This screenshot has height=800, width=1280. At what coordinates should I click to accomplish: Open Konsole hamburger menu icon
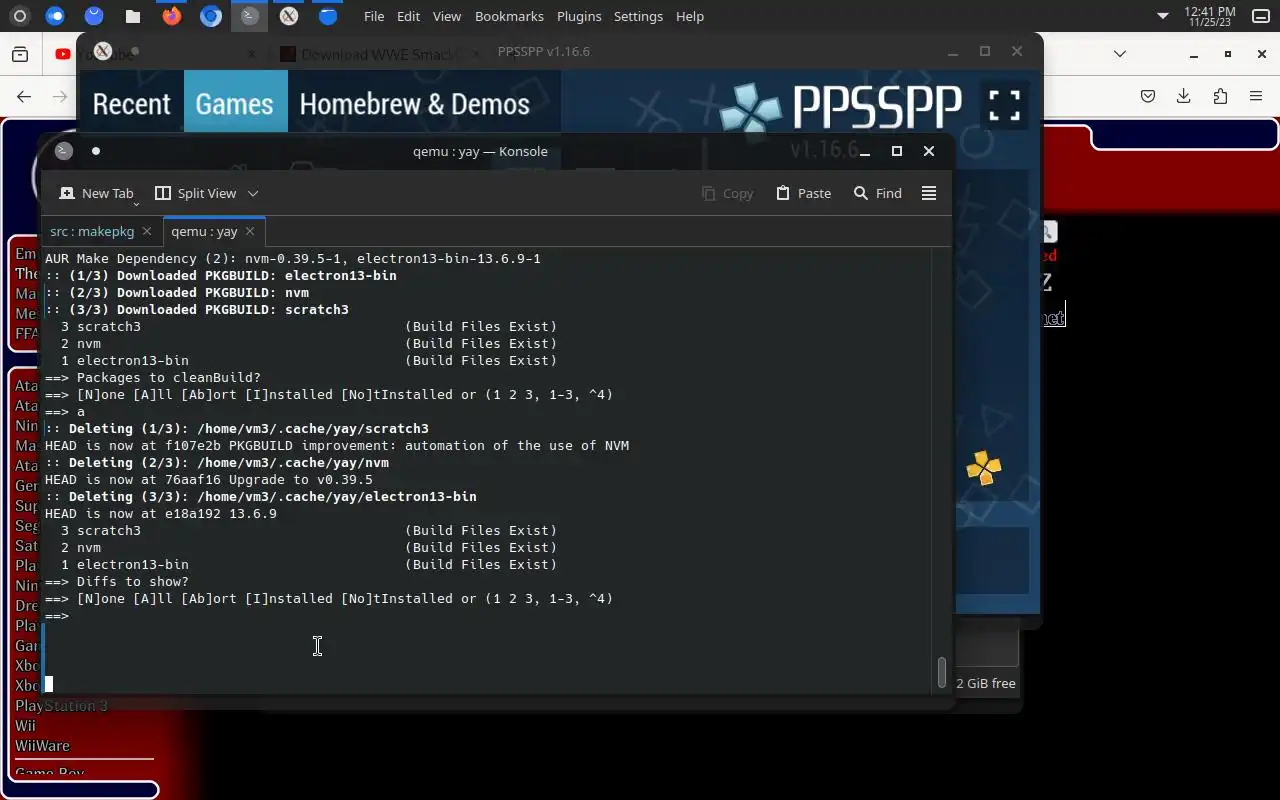(929, 193)
